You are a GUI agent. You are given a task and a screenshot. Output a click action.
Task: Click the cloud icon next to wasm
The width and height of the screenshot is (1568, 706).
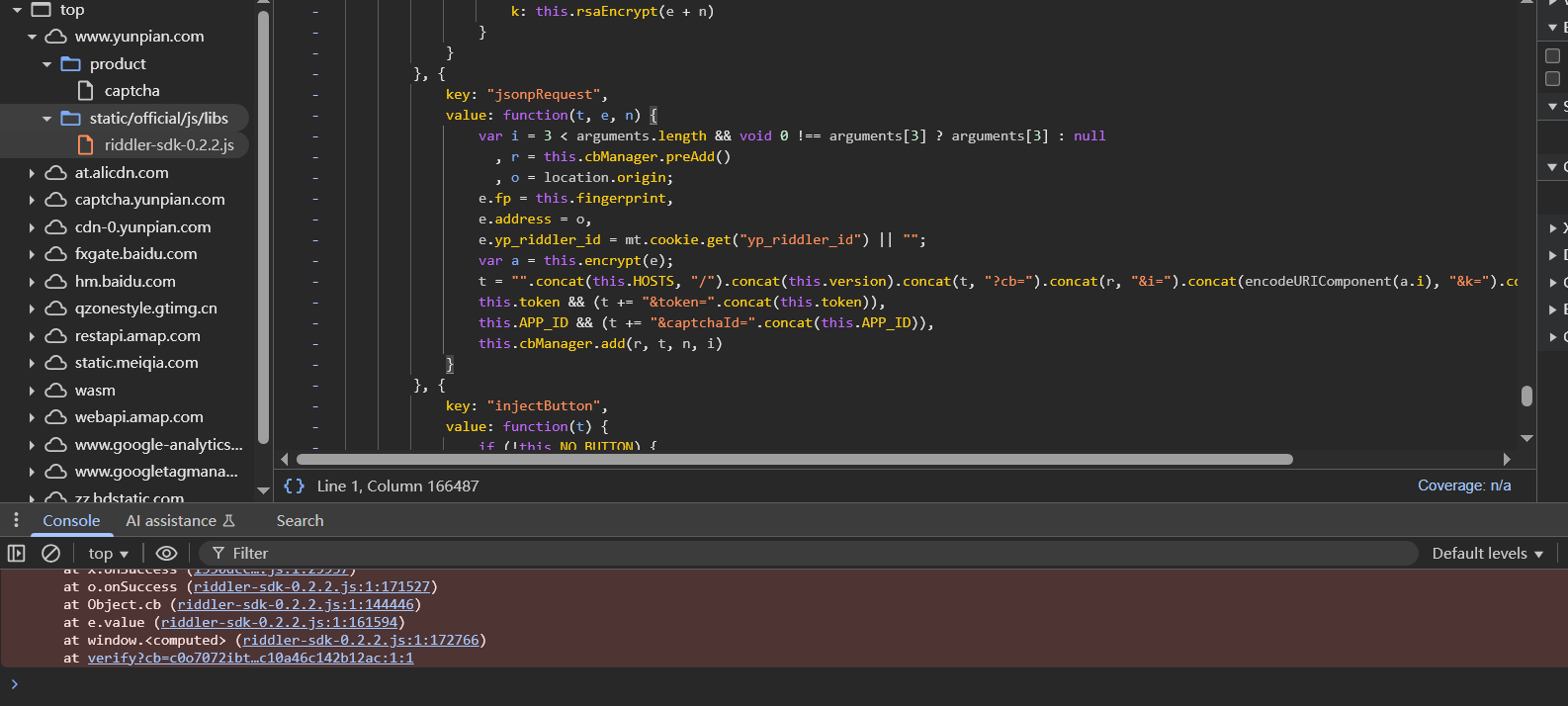coord(56,390)
